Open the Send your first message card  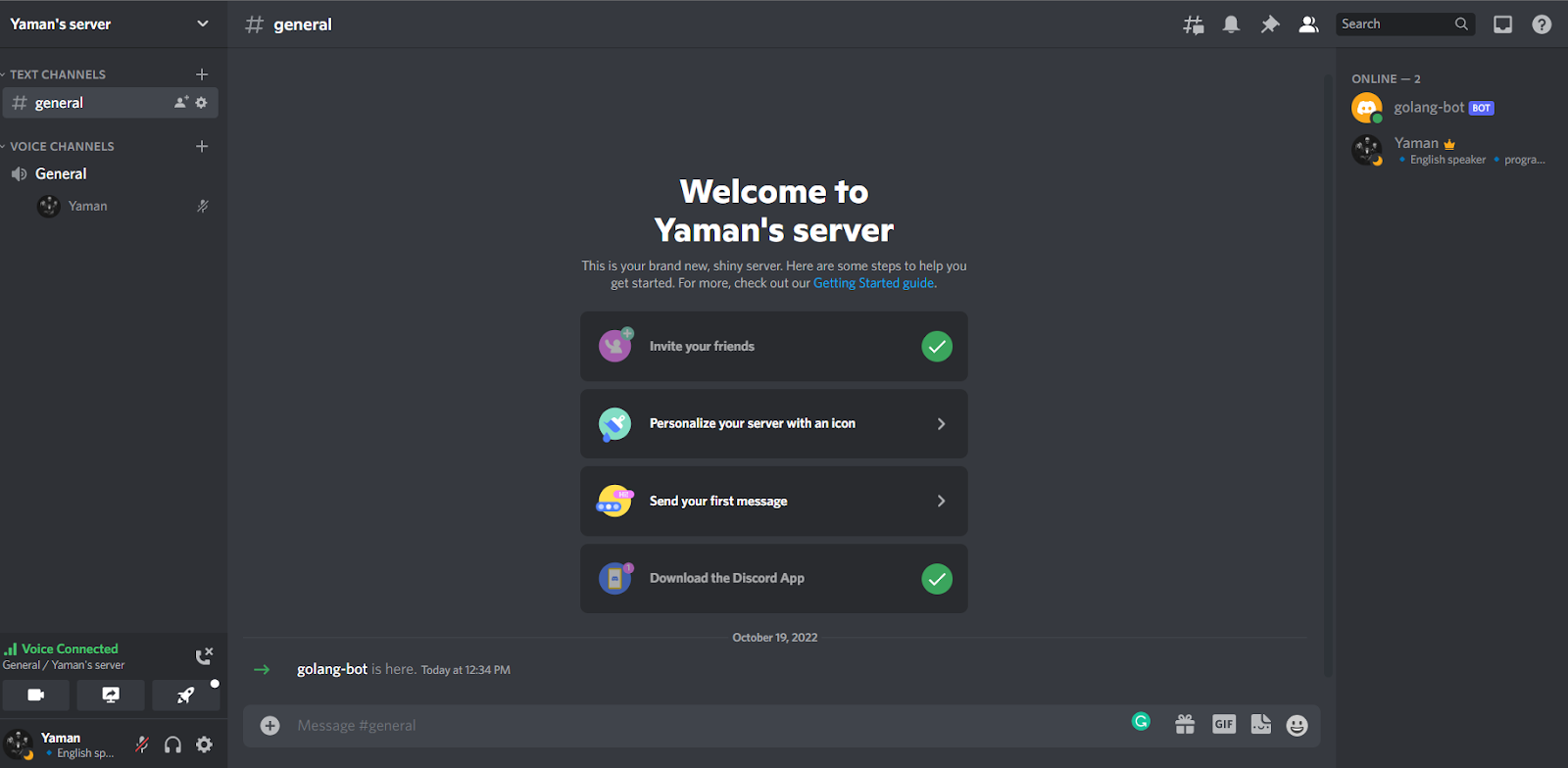(774, 501)
